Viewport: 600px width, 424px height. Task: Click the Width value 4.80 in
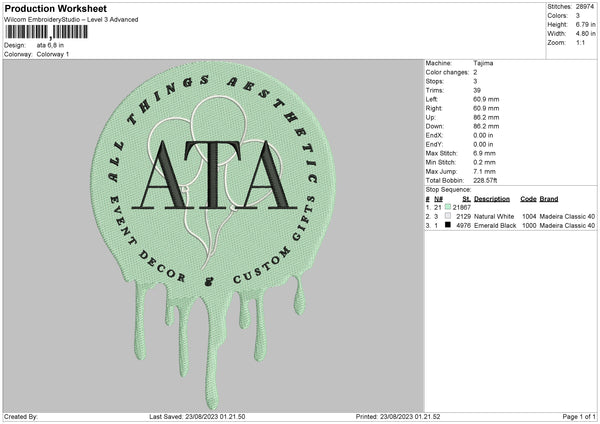586,34
